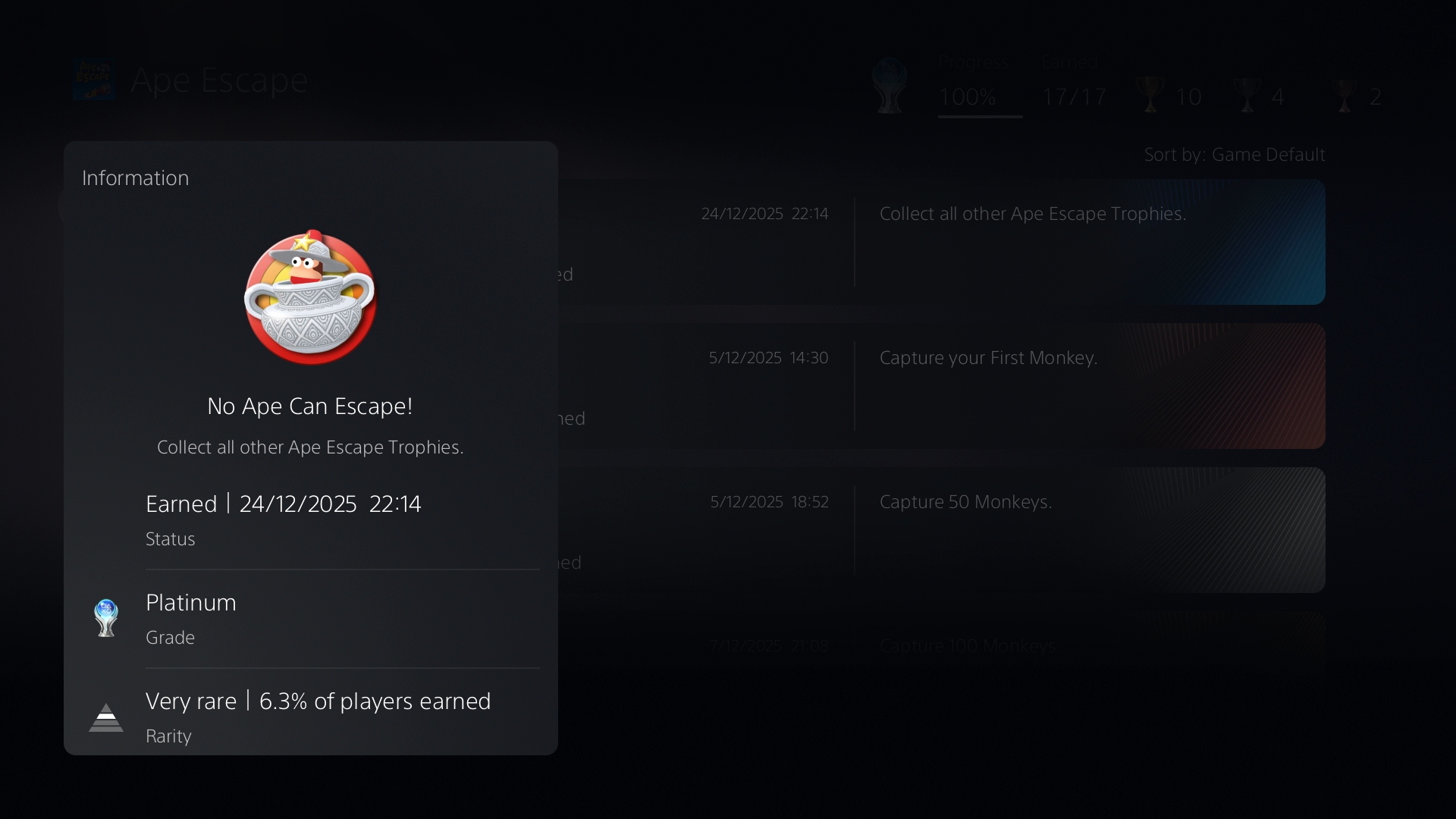1456x819 pixels.
Task: Open Capture 50 Monkeys trophy card
Action: coord(942,530)
